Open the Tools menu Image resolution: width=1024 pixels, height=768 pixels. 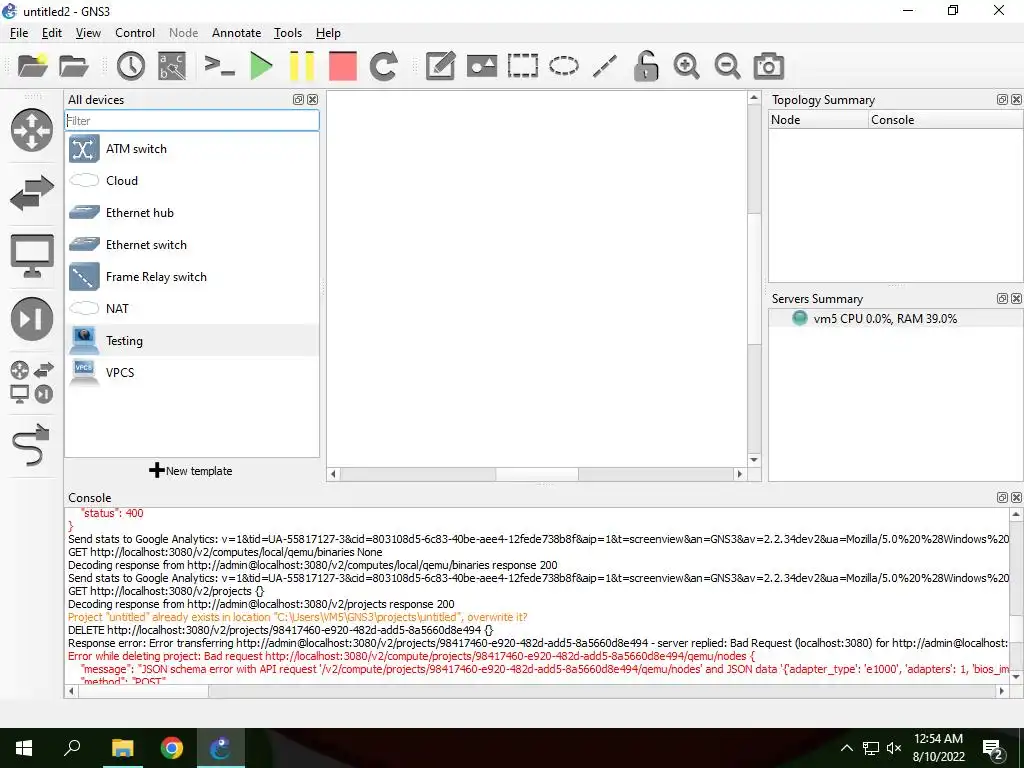[x=288, y=33]
